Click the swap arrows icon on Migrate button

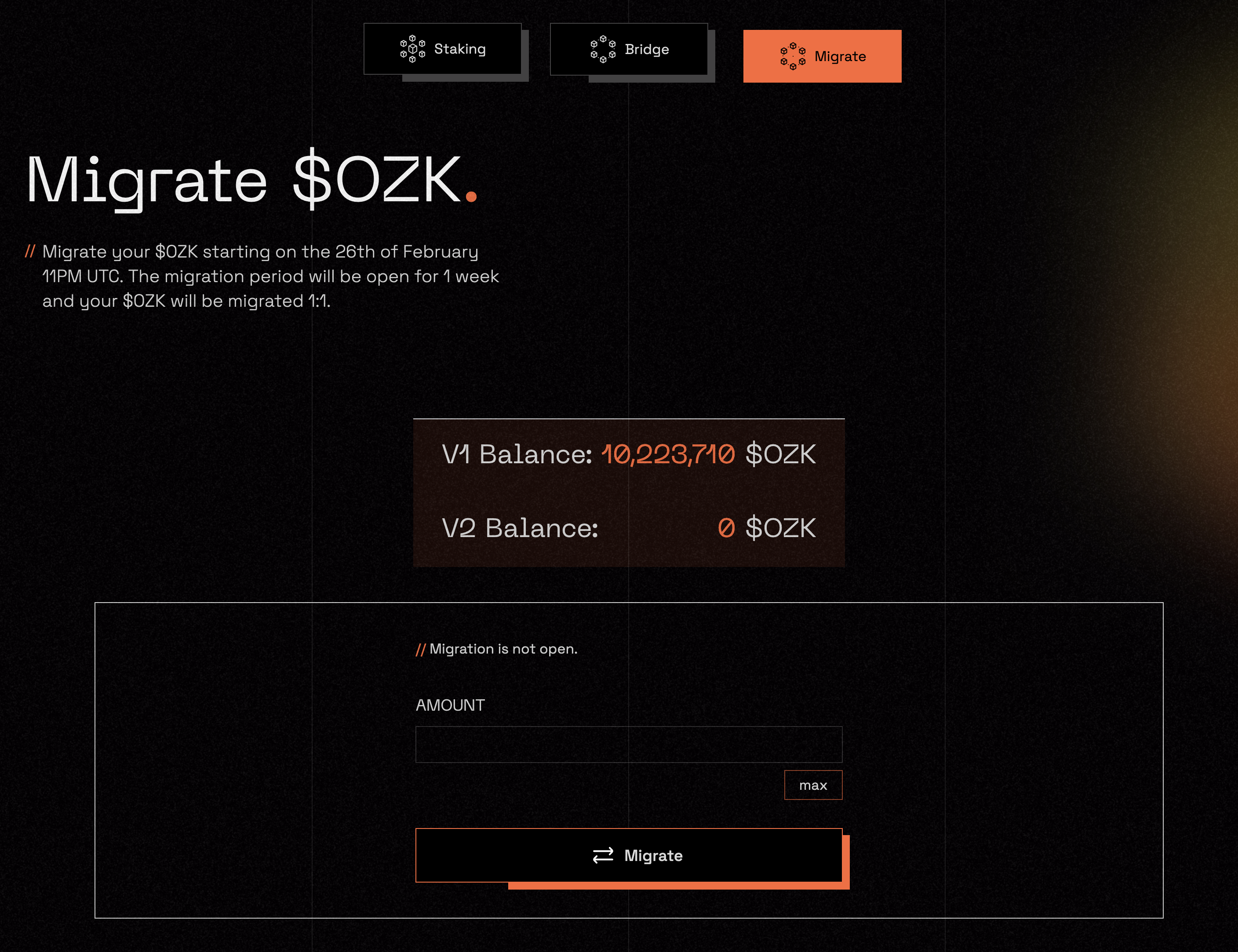coord(603,855)
